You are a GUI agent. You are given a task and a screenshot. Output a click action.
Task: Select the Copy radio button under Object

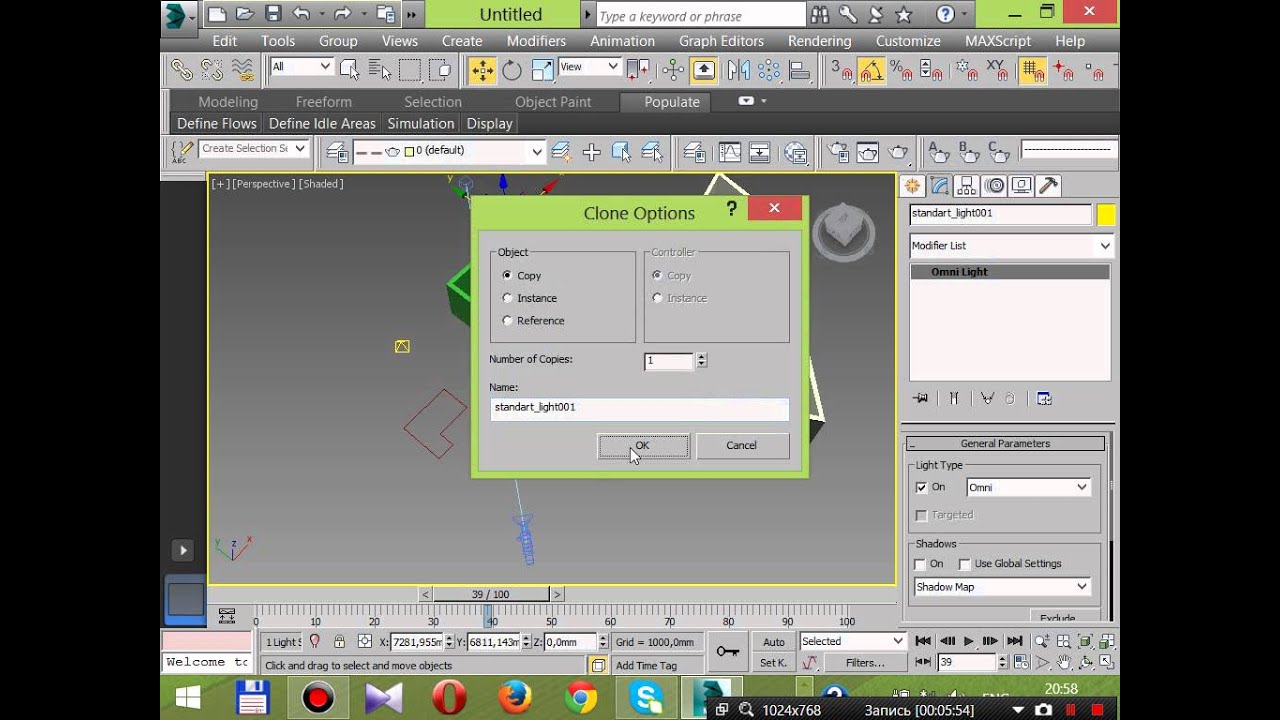click(x=508, y=275)
